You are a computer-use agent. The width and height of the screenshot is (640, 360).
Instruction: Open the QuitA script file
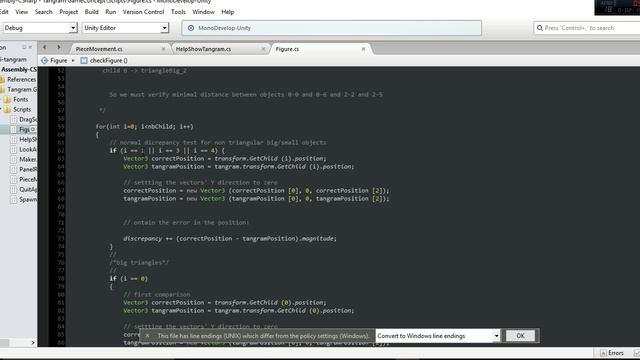[x=28, y=189]
